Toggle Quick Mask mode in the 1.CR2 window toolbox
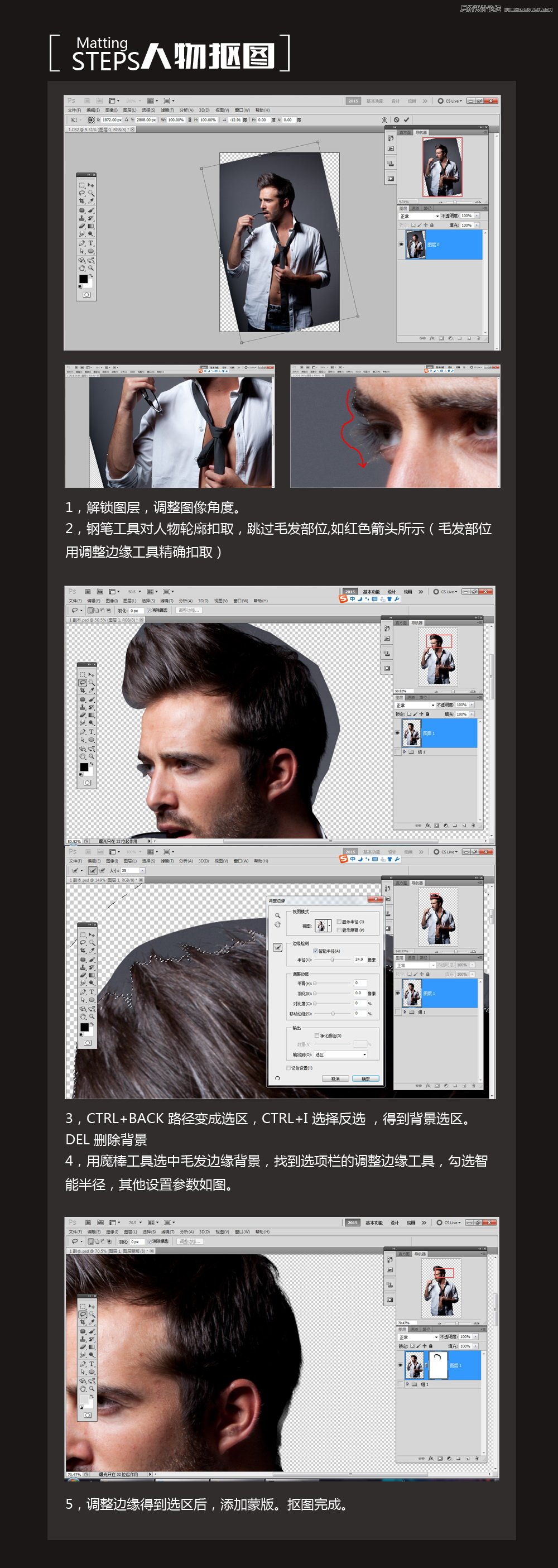558x1568 pixels. point(87,295)
